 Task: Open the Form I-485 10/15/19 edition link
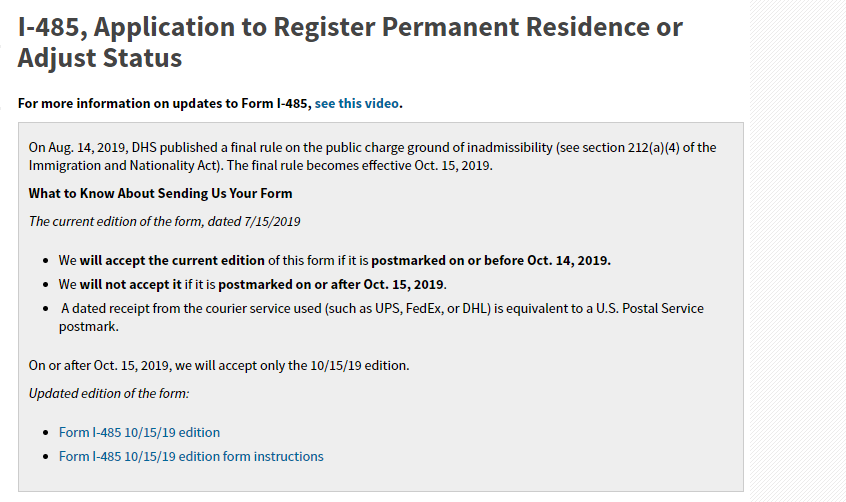click(139, 432)
